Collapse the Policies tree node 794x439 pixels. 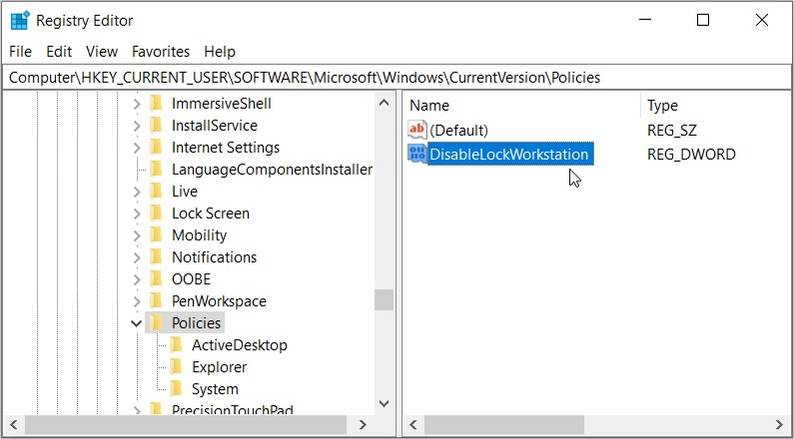coord(137,323)
